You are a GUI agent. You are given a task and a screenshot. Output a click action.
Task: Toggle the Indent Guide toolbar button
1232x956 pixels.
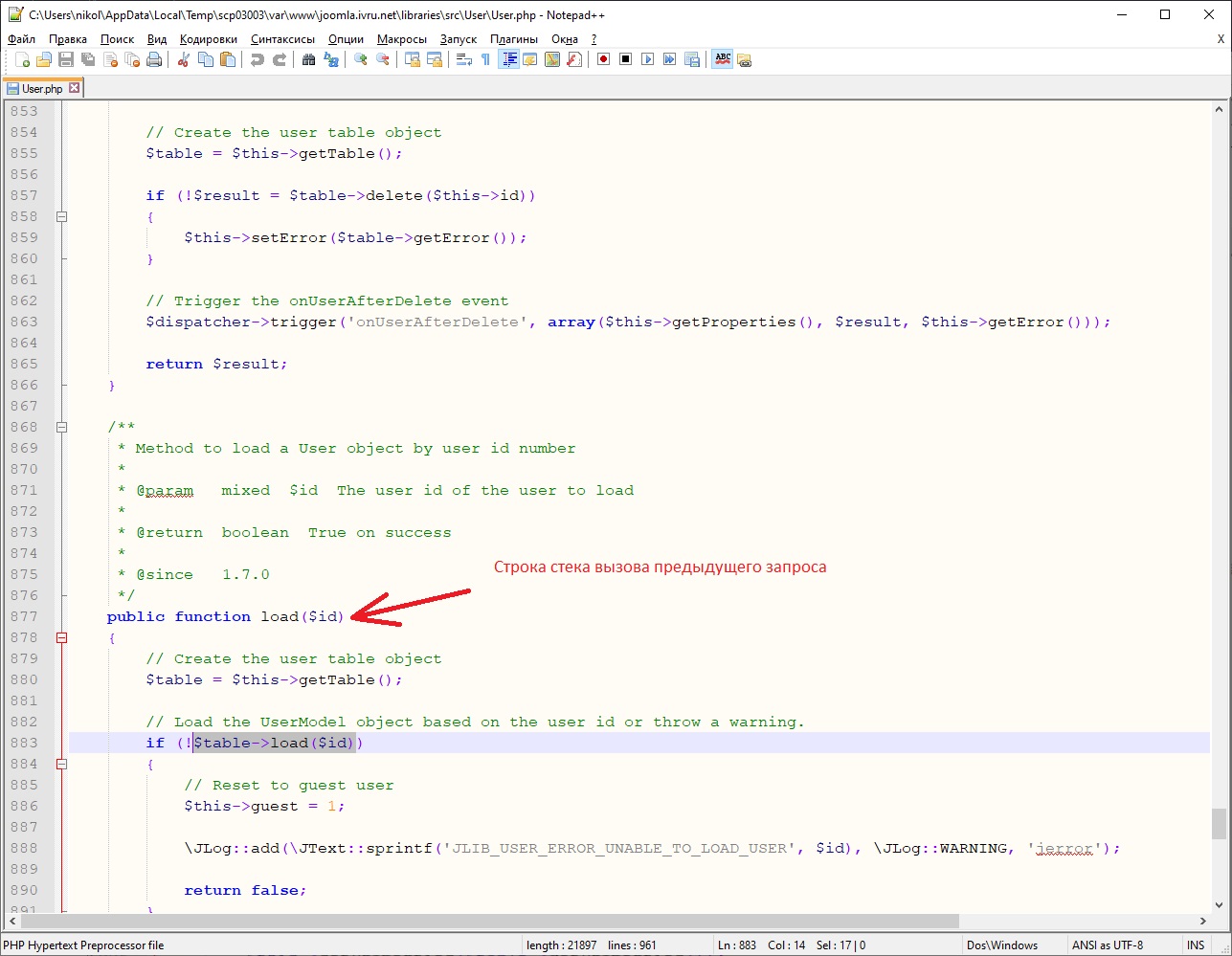(x=508, y=59)
